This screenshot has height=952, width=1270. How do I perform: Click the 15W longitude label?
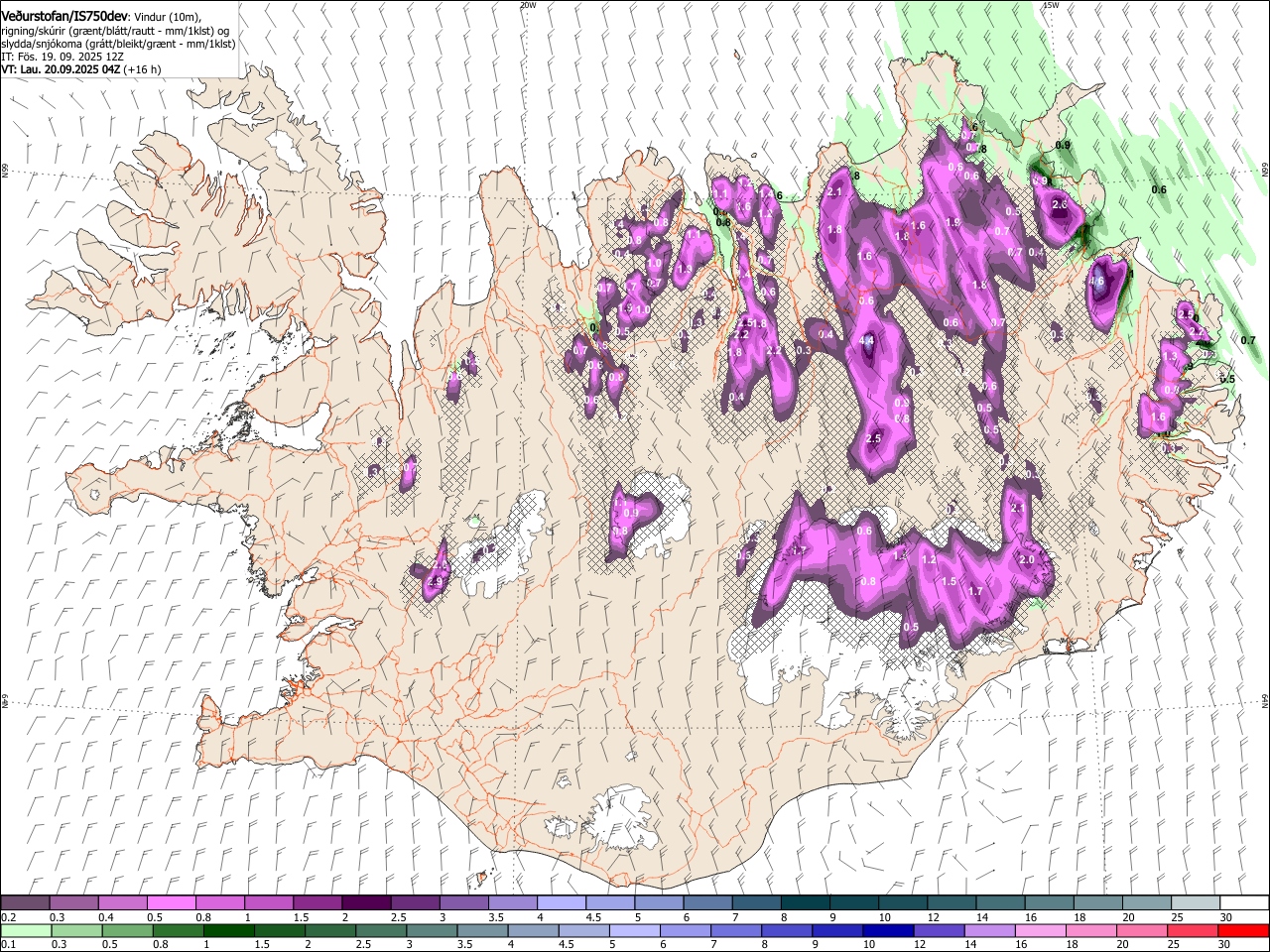point(1051,5)
